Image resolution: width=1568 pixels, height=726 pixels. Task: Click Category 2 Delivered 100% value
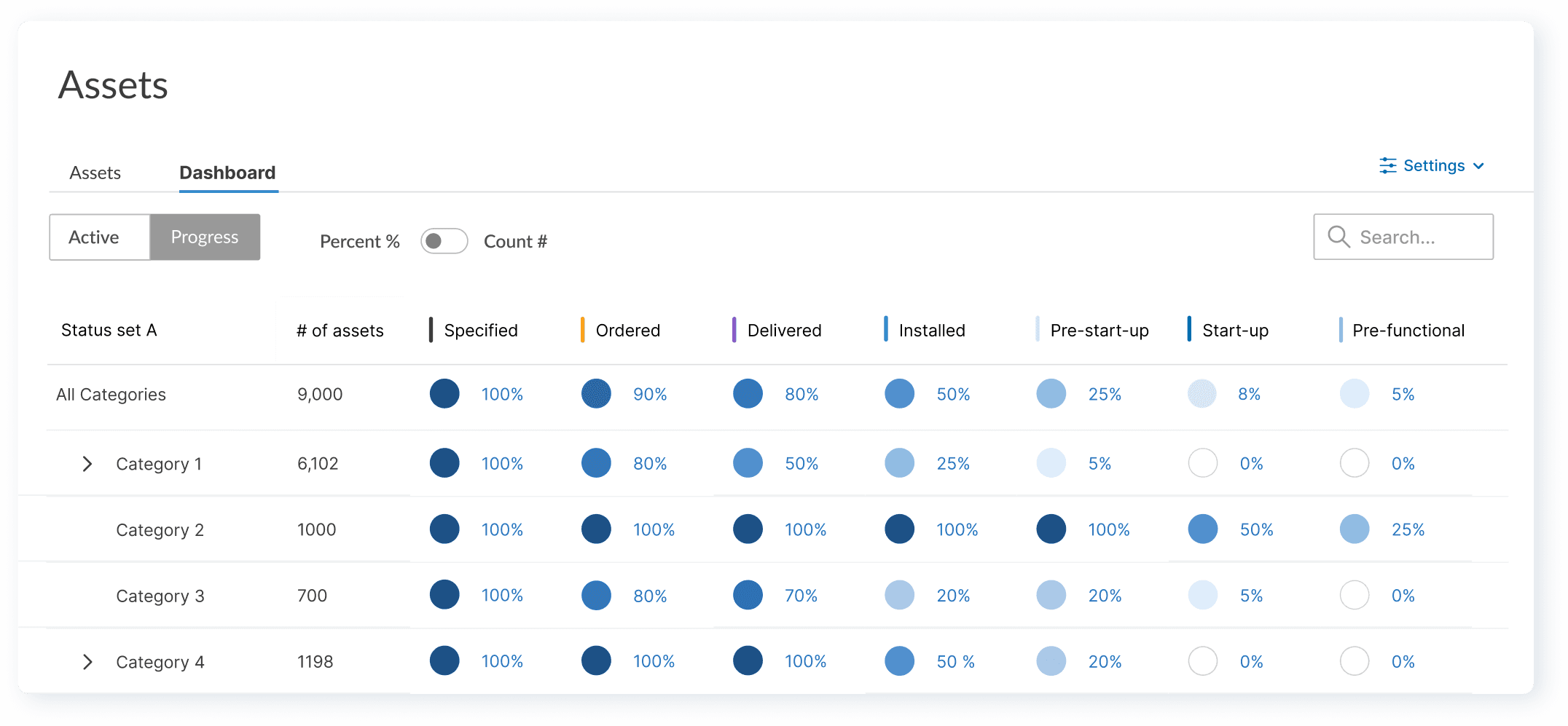(x=805, y=530)
